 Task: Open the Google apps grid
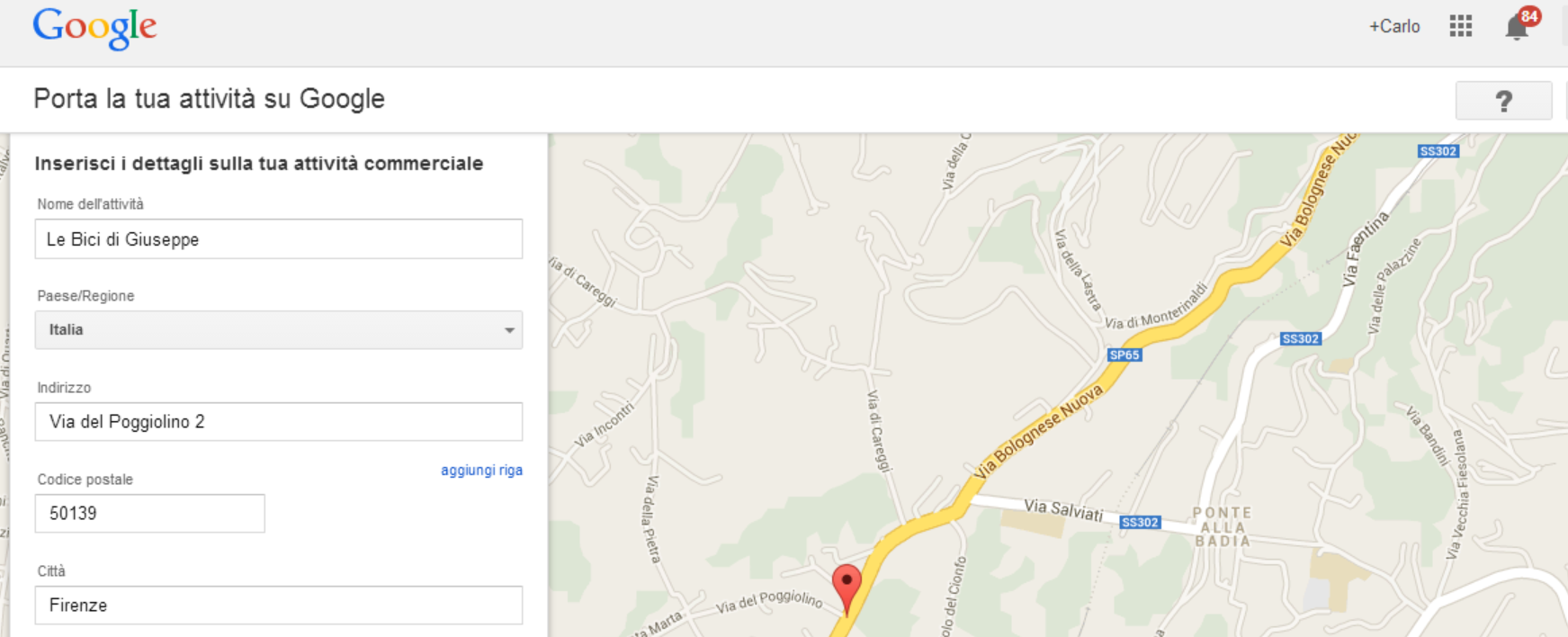[x=1461, y=26]
